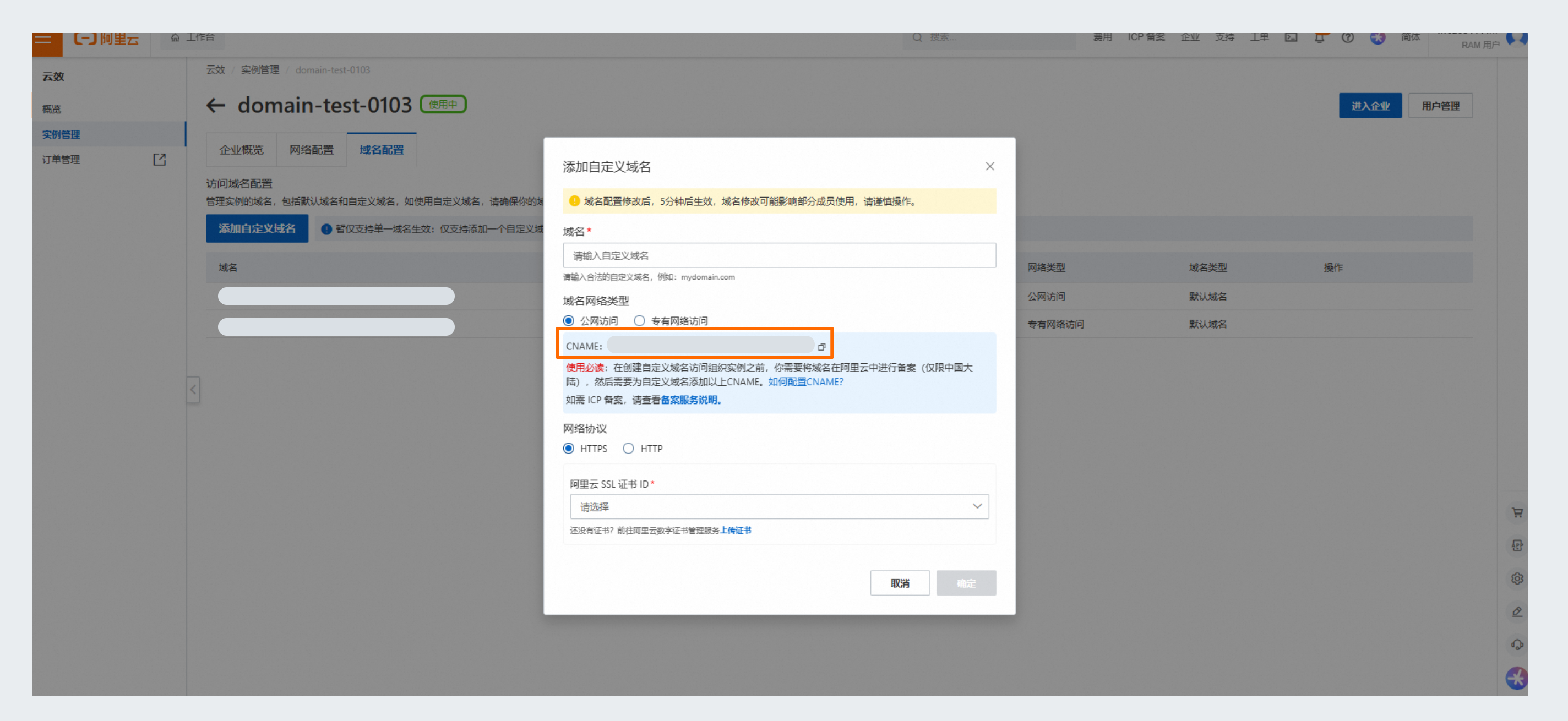Copy the CNAME value icon
The width and height of the screenshot is (1568, 721).
tap(821, 347)
